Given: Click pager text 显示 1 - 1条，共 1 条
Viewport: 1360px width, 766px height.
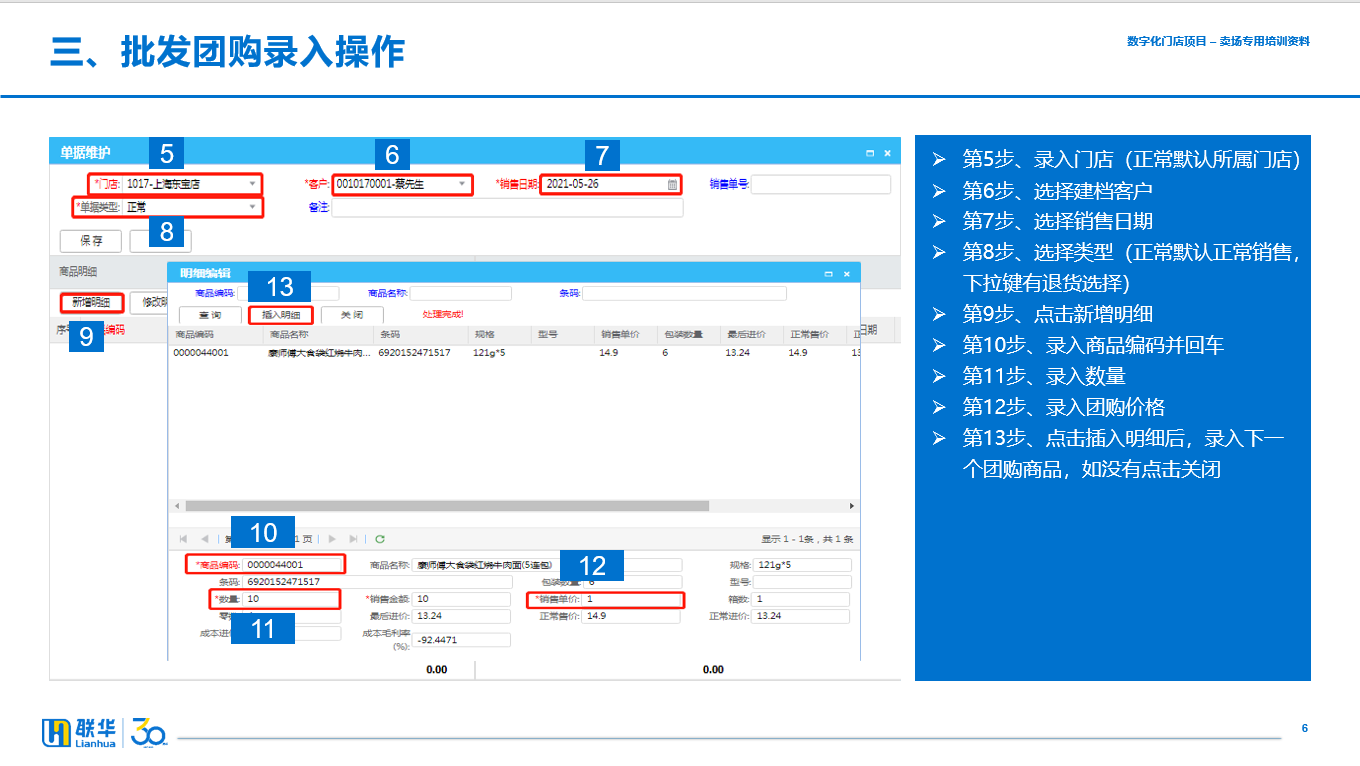Looking at the screenshot, I should pyautogui.click(x=807, y=539).
